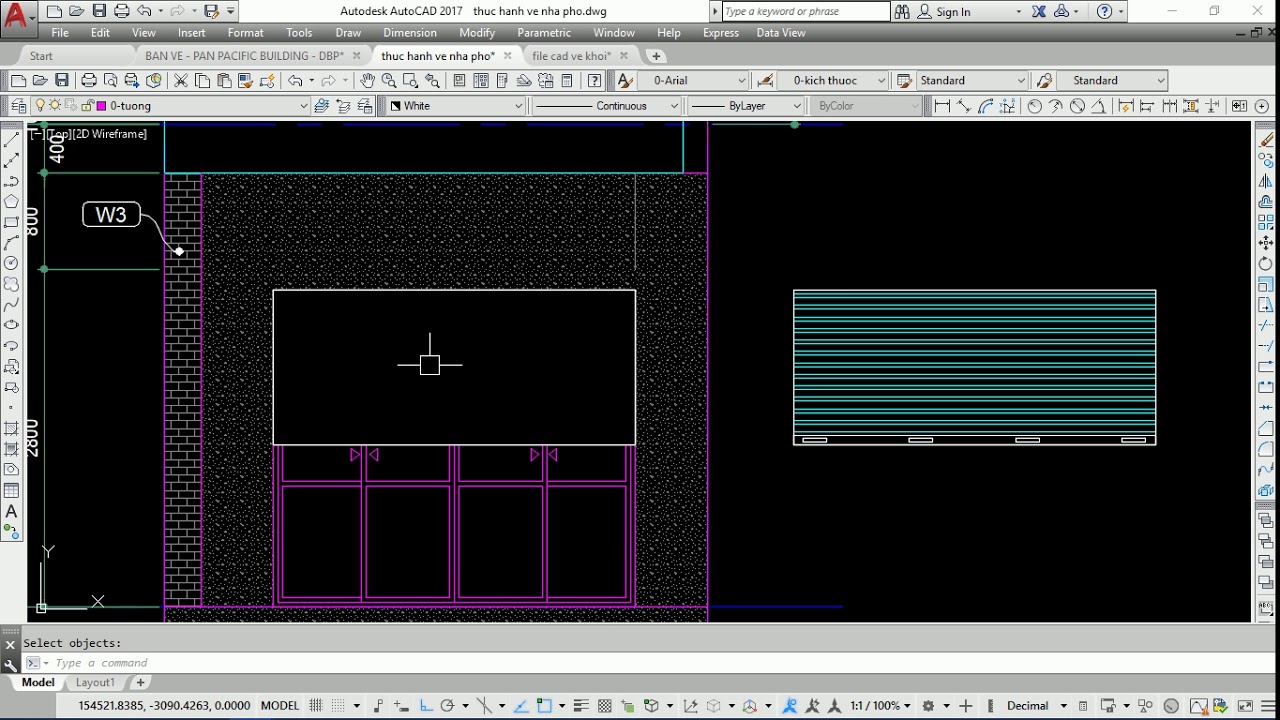Expand the Continuous linetype dropdown
Image resolution: width=1280 pixels, height=720 pixels.
606,106
